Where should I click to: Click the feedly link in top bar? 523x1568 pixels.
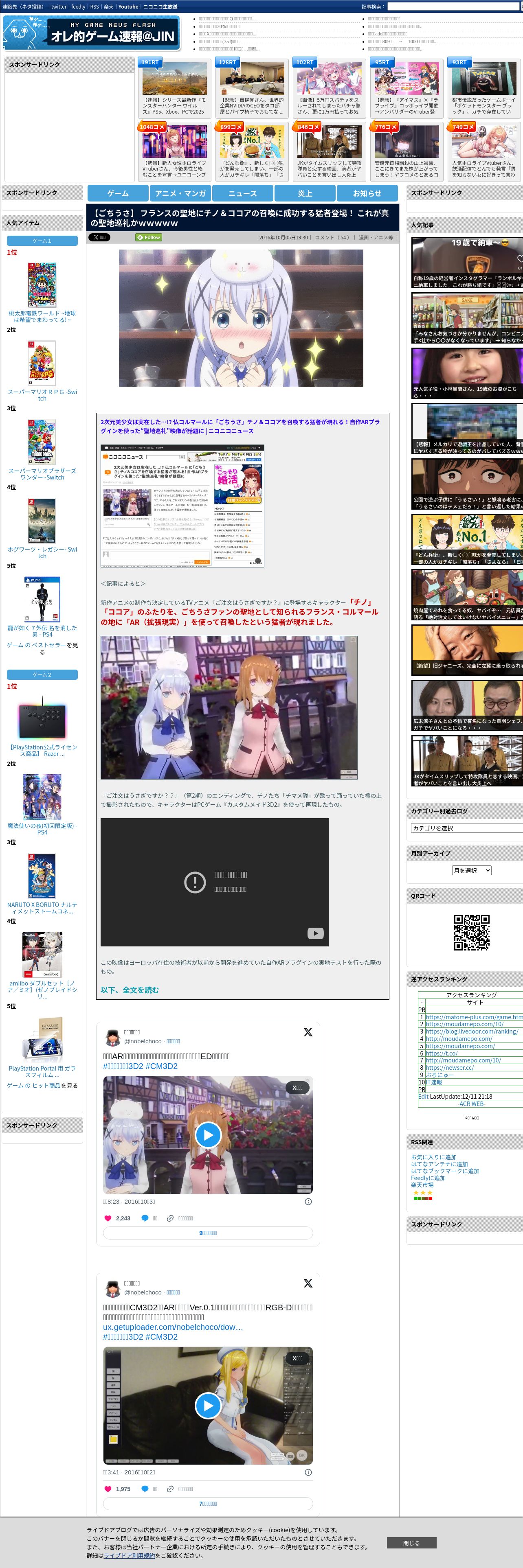[x=78, y=7]
